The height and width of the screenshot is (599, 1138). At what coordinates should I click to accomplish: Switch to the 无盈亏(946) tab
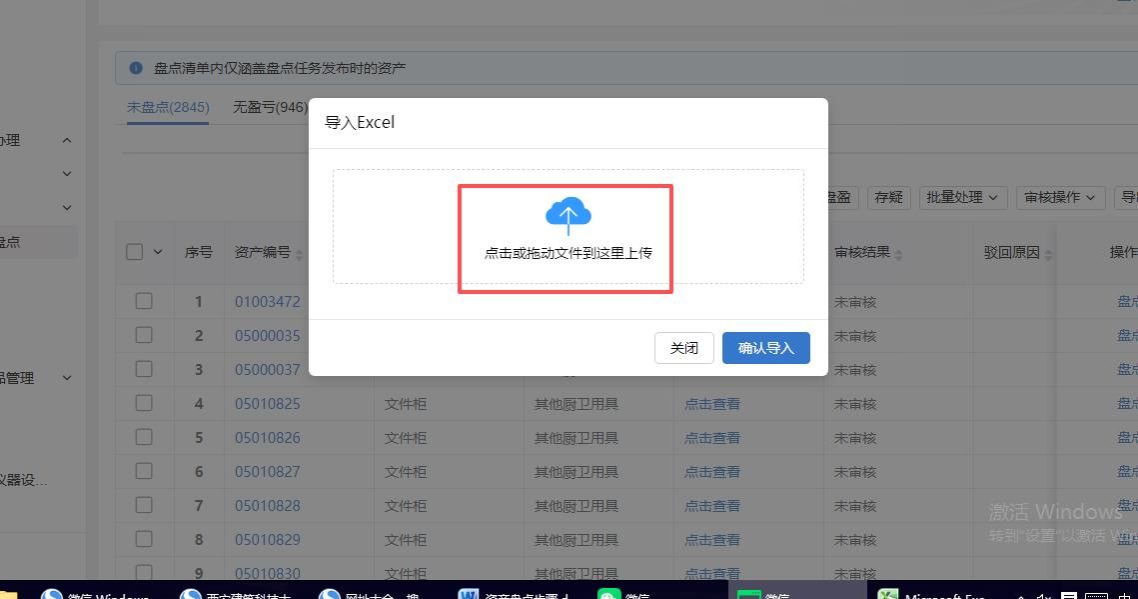click(270, 107)
